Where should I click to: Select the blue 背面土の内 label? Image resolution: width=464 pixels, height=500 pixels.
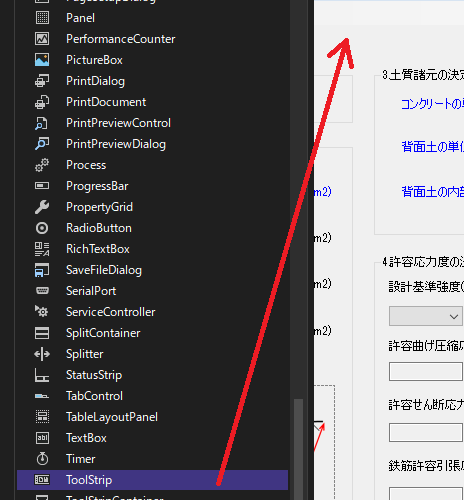pyautogui.click(x=432, y=191)
